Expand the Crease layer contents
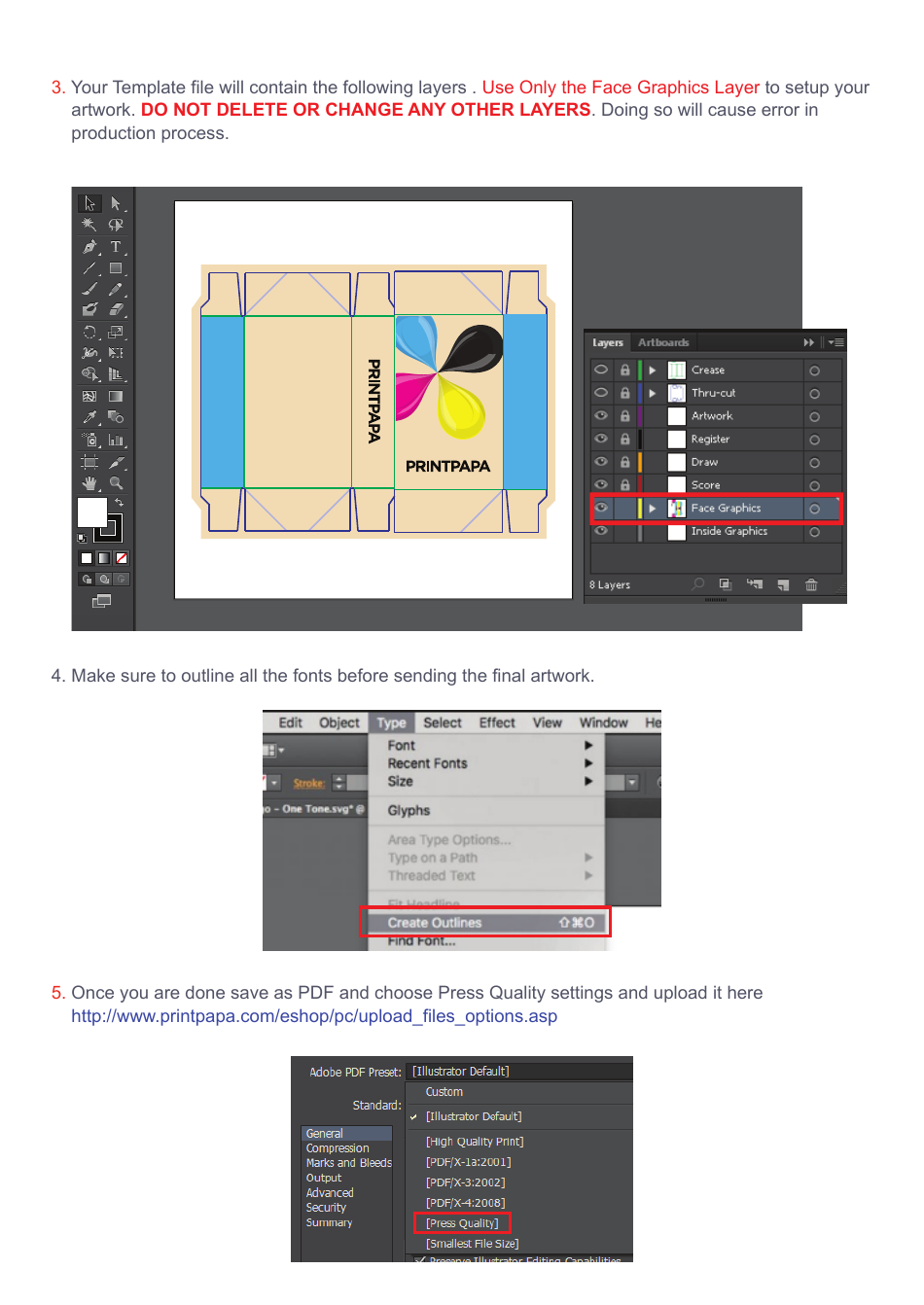 coord(652,370)
